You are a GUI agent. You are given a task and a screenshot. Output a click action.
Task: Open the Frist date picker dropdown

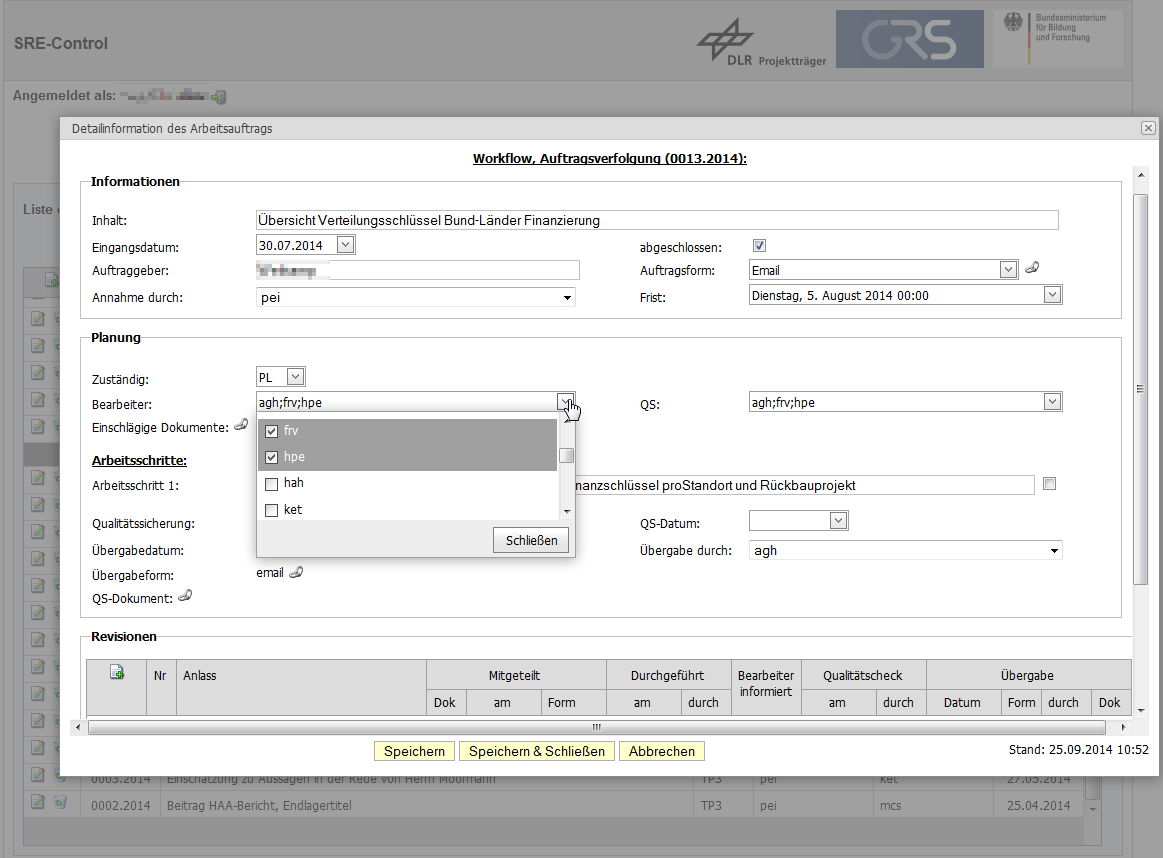pyautogui.click(x=1051, y=295)
